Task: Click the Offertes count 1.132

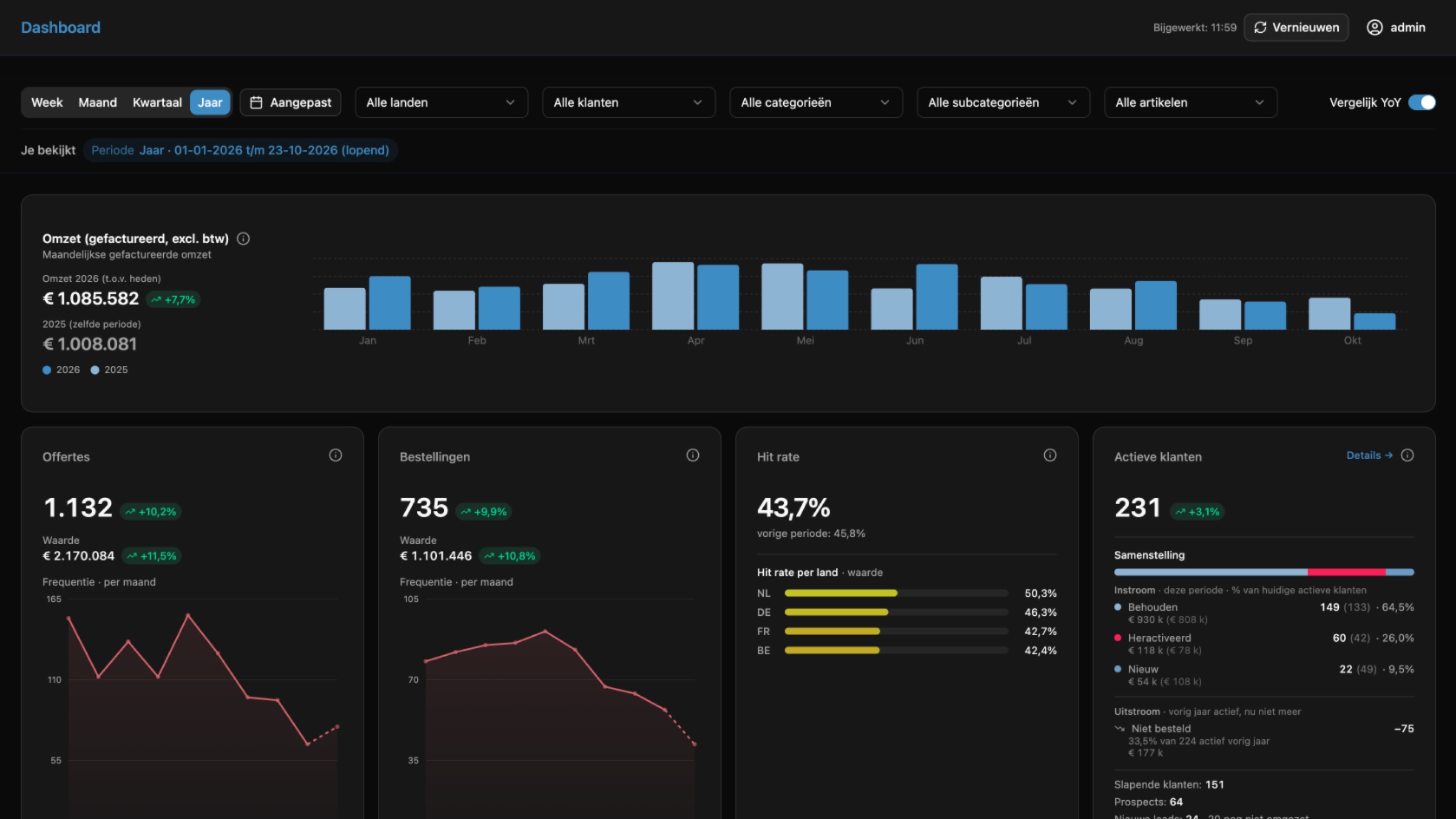Action: click(x=78, y=507)
